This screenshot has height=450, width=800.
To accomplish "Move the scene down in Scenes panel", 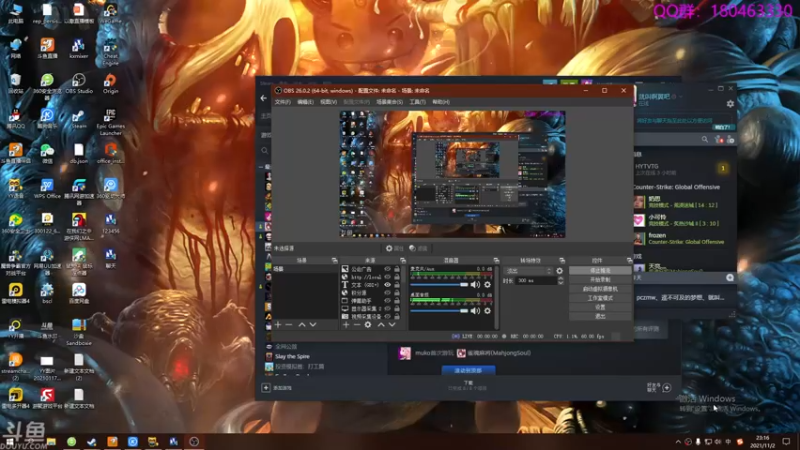I will (313, 324).
